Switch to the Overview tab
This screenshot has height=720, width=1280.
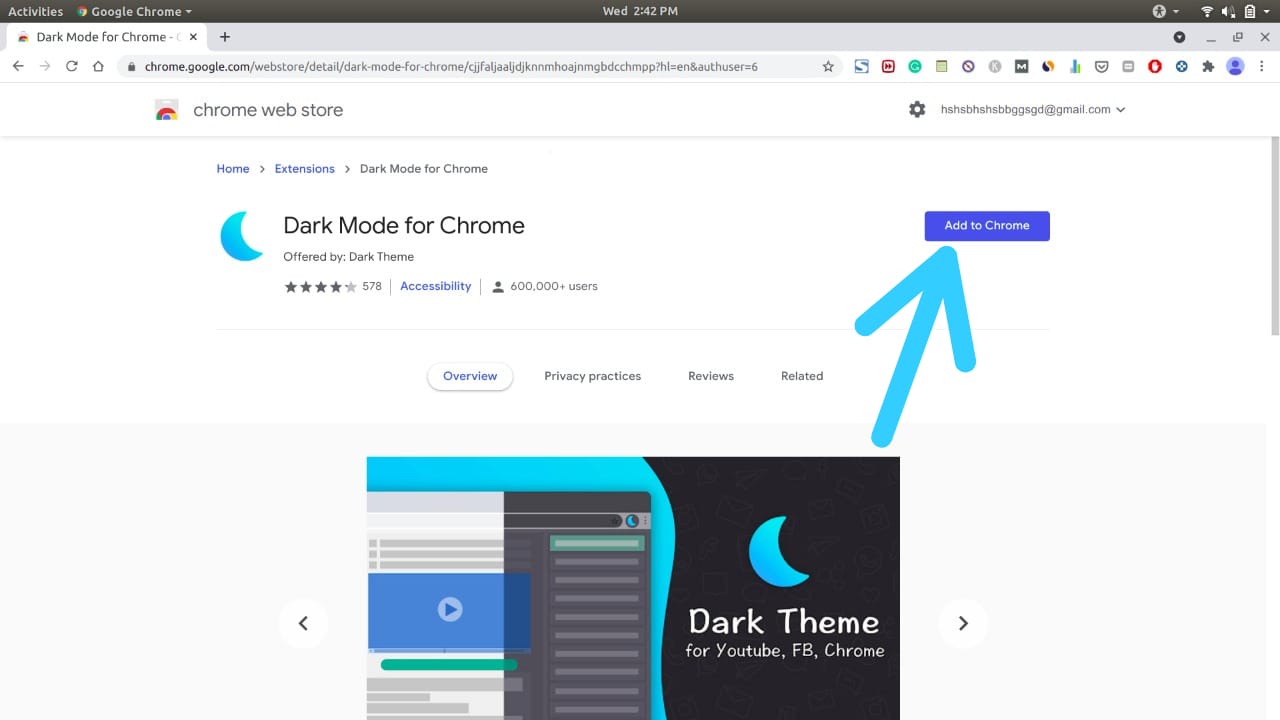tap(470, 376)
